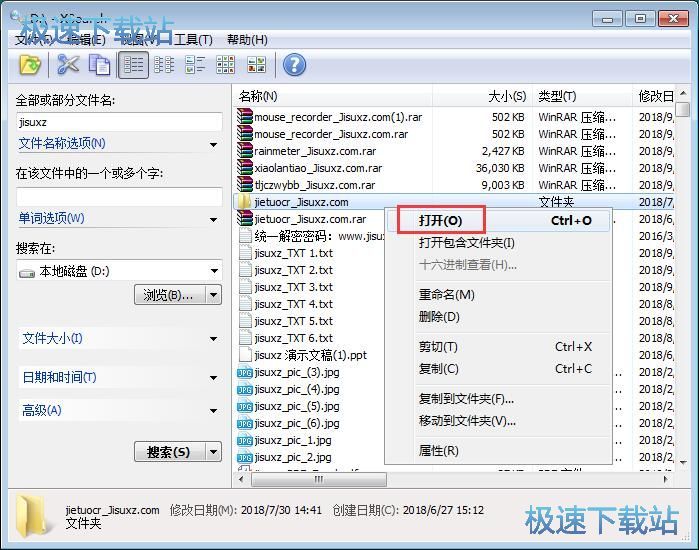Expand 文件名称选项(N) section

point(214,144)
